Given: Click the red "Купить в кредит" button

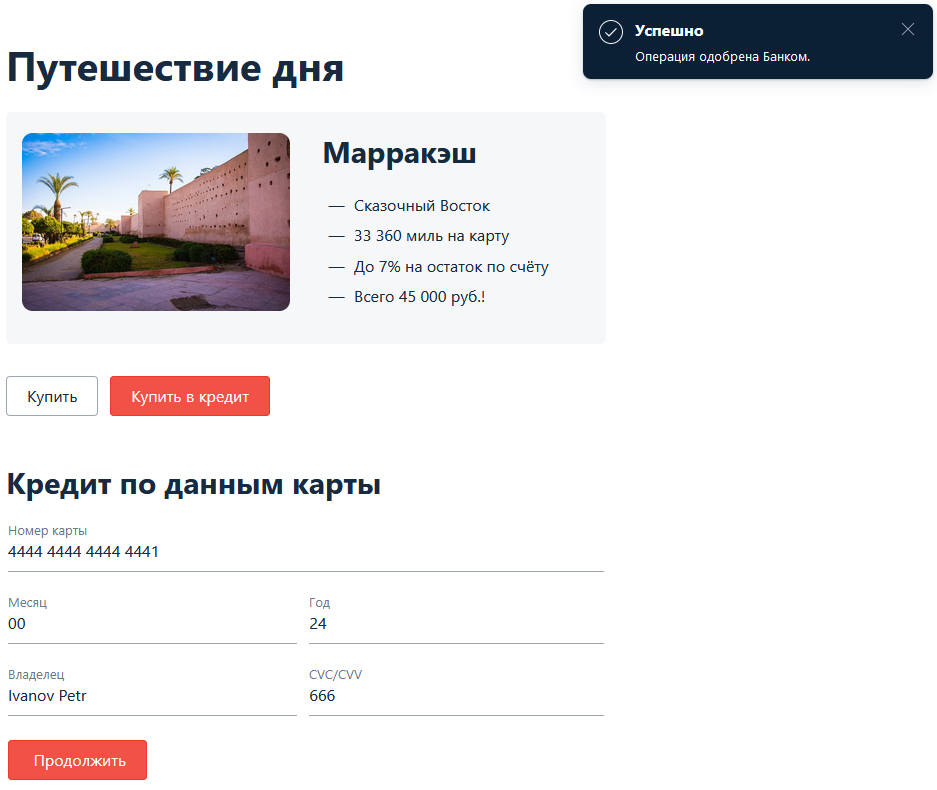Looking at the screenshot, I should tap(189, 396).
